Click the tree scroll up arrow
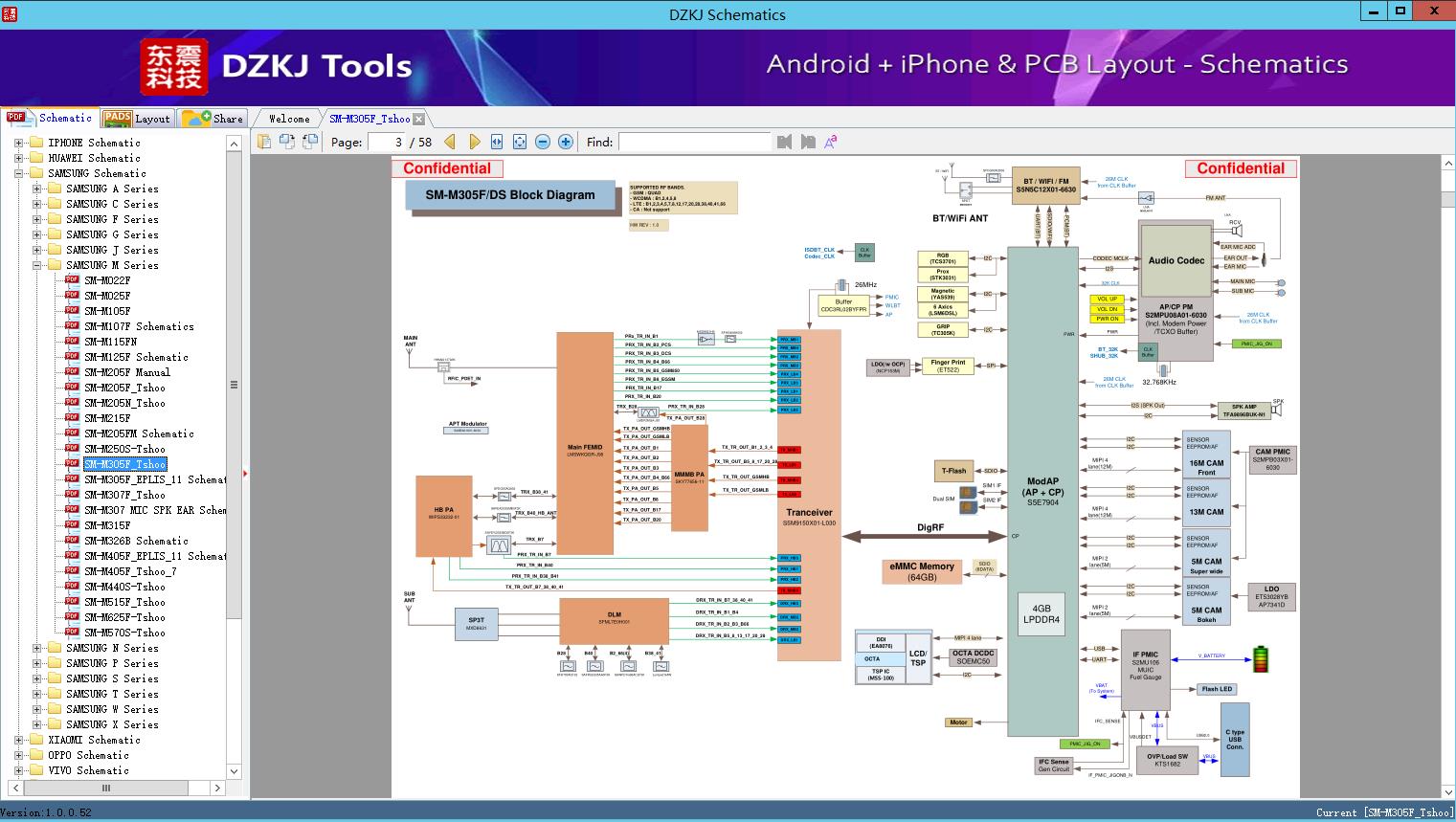Screen dimensions: 1456x822 point(234,144)
